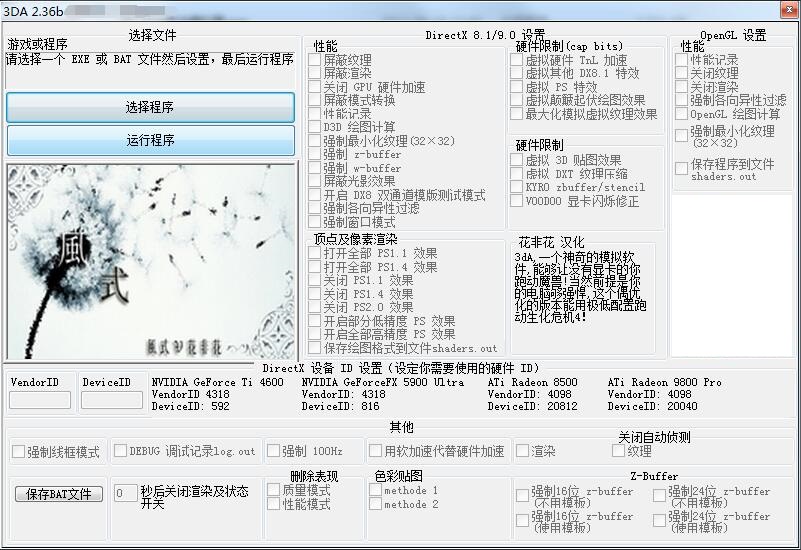This screenshot has height=550, width=801.
Task: Enable 强制最小化纹理(32×32) in DirectX
Action: click(x=315, y=140)
